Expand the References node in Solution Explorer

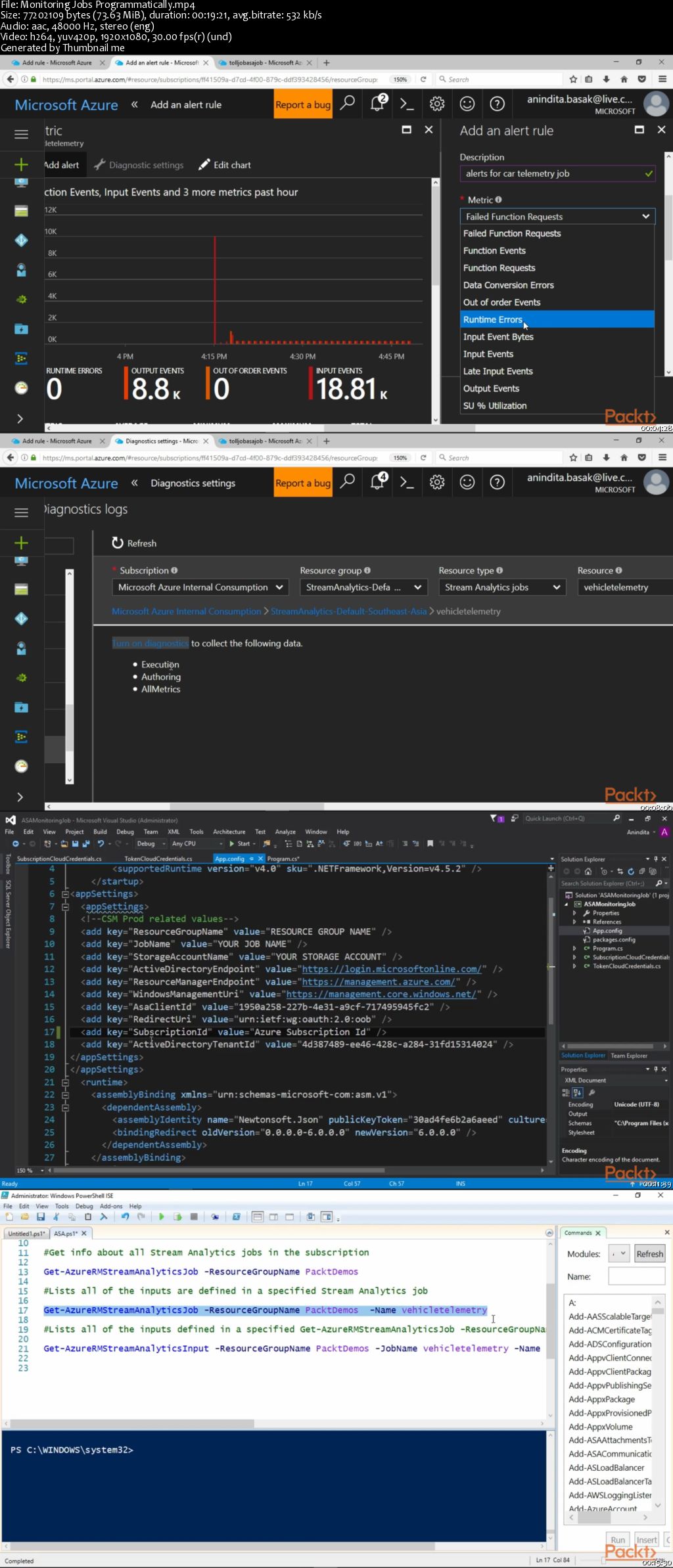pyautogui.click(x=574, y=922)
